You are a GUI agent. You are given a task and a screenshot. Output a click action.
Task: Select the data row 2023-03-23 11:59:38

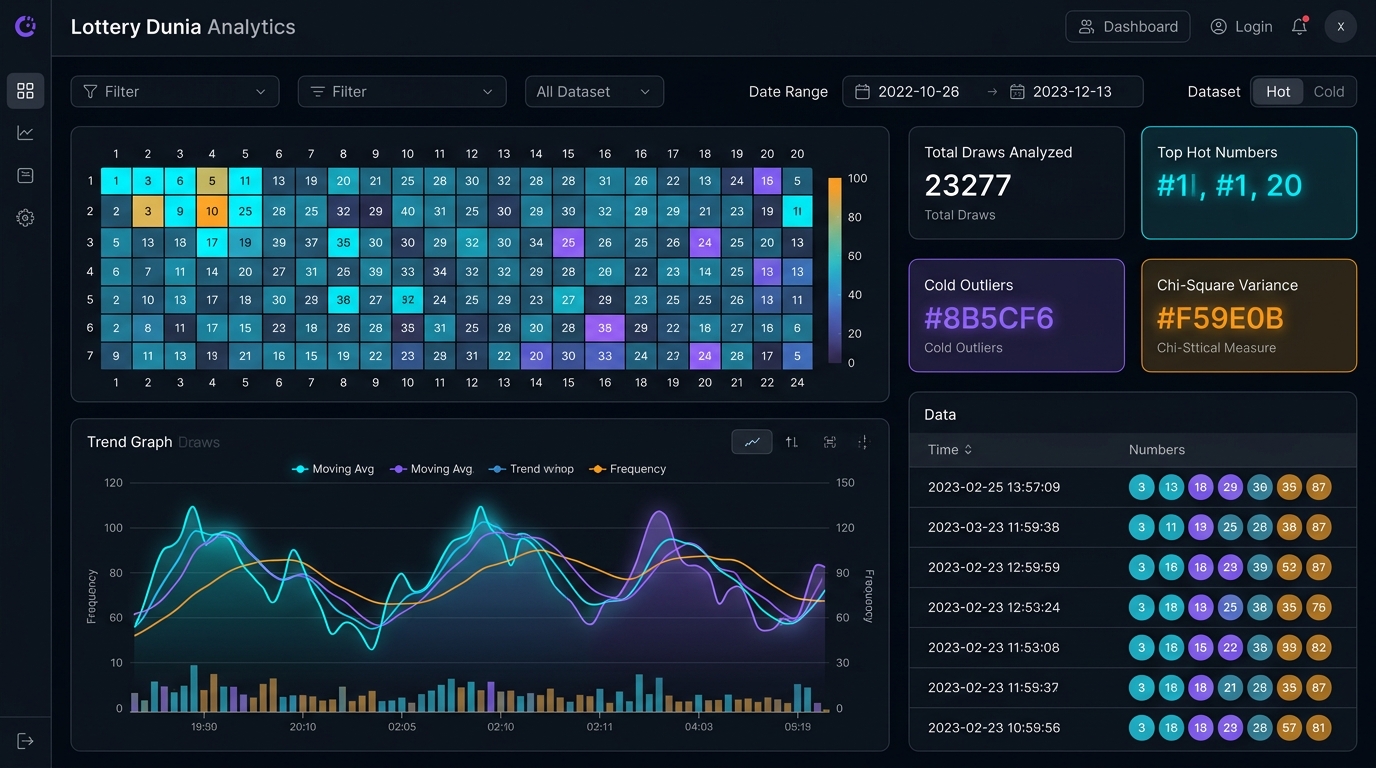coord(1132,527)
